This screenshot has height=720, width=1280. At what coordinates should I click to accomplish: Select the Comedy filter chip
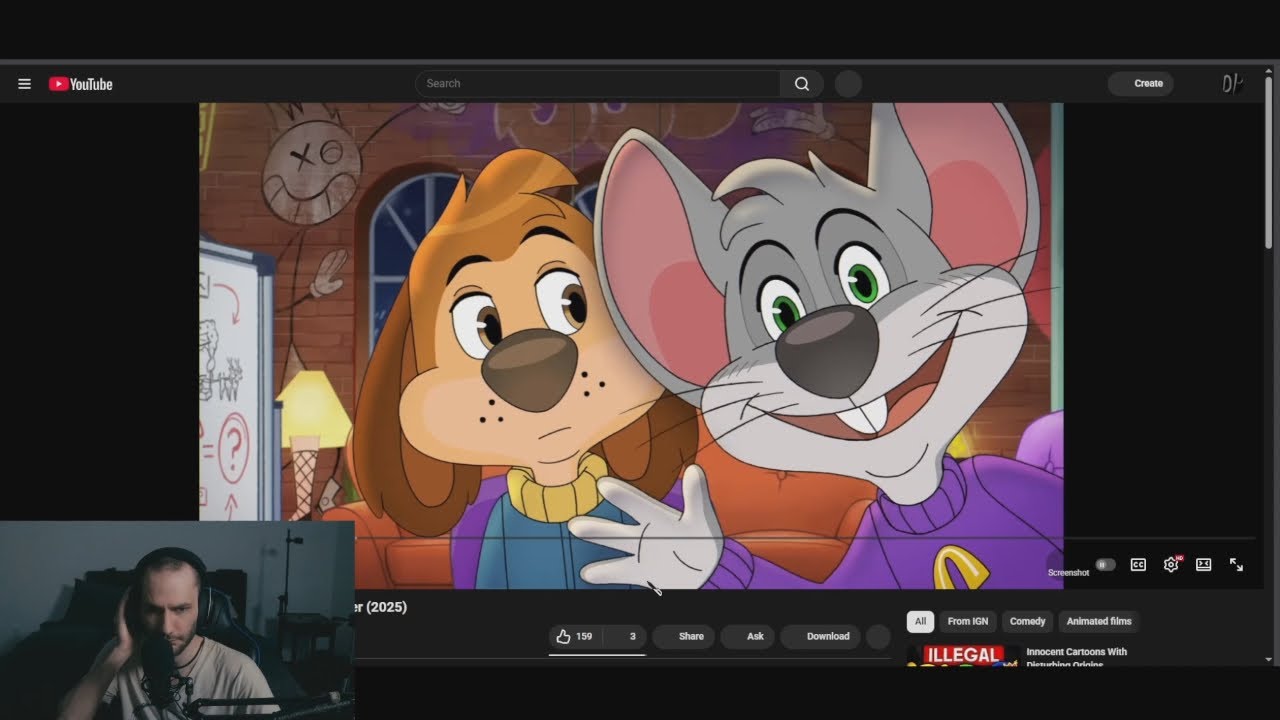pyautogui.click(x=1027, y=621)
